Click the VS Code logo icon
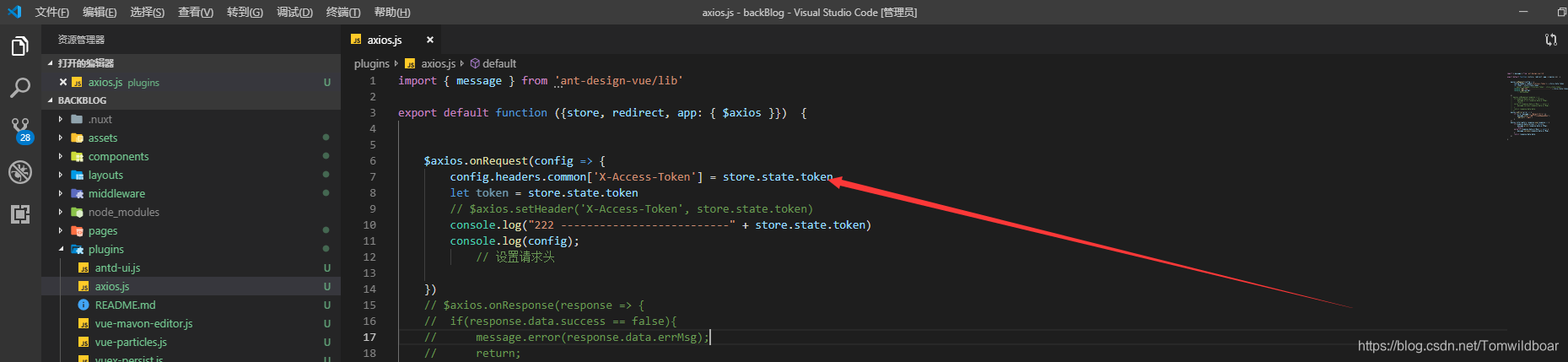The width and height of the screenshot is (1568, 362). 13,12
